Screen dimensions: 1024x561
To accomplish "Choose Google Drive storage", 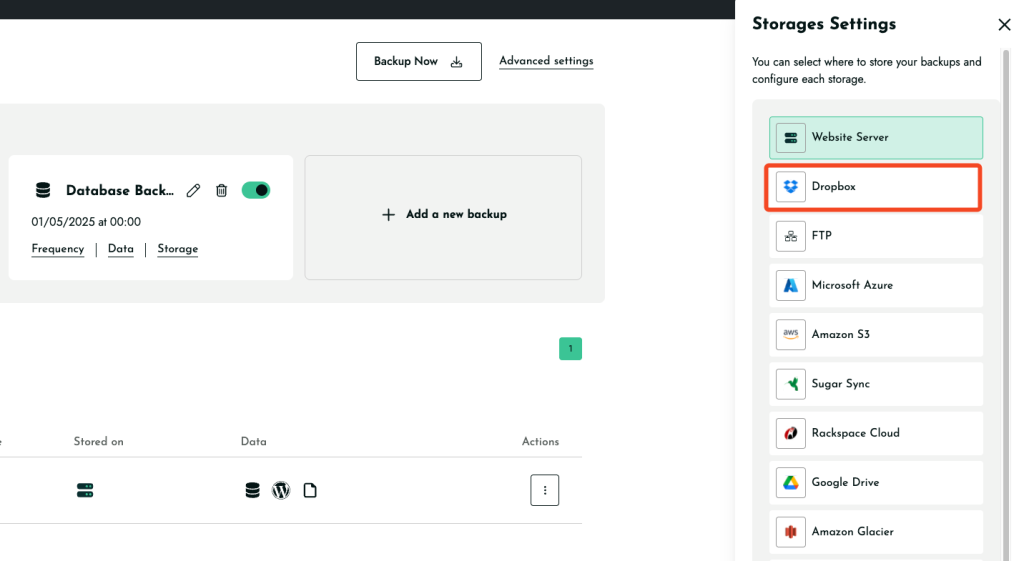I will [876, 483].
